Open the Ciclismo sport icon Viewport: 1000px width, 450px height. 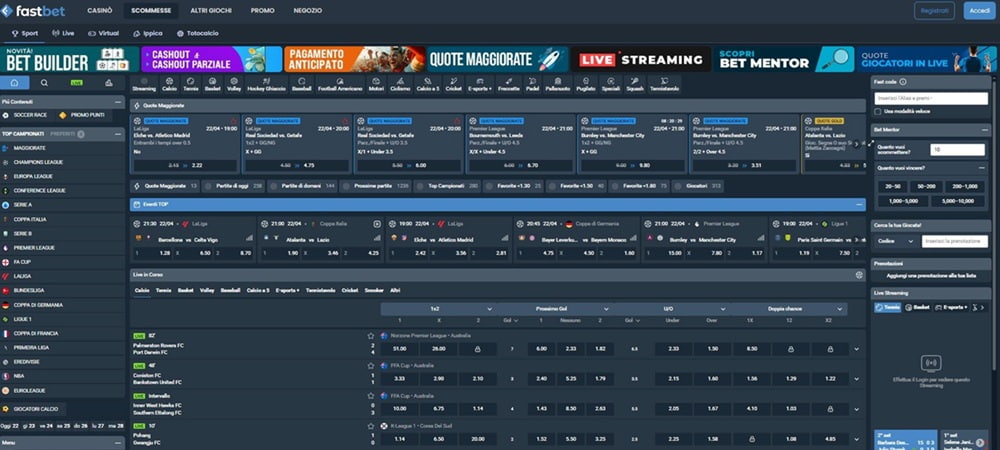[401, 84]
